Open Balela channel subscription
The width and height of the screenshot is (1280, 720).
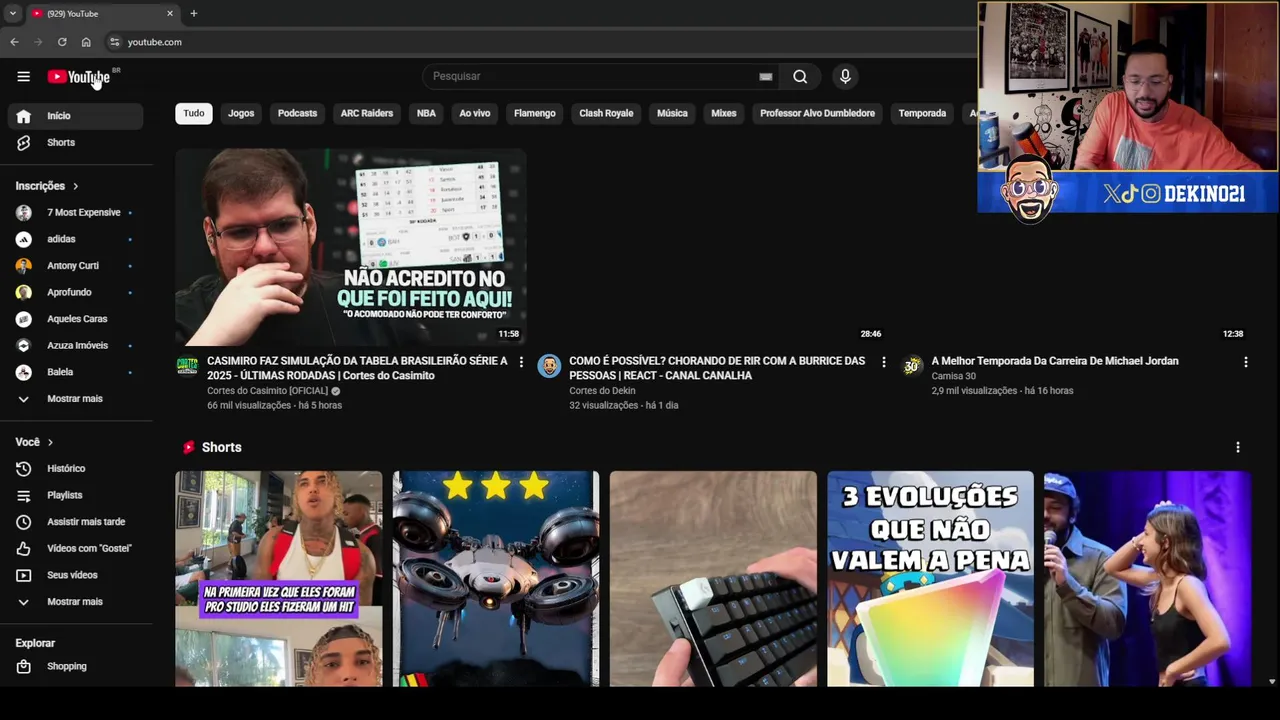pyautogui.click(x=75, y=372)
